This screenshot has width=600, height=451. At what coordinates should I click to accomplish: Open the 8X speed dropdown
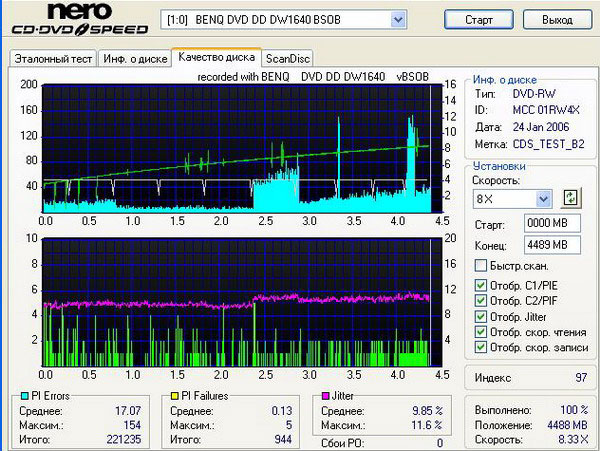coord(543,199)
